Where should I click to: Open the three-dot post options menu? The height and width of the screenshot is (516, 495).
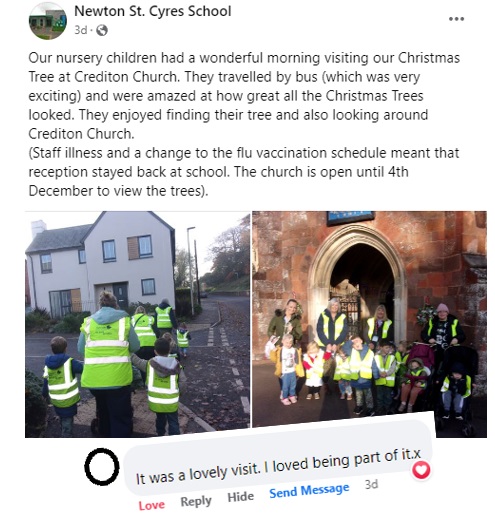pyautogui.click(x=456, y=19)
